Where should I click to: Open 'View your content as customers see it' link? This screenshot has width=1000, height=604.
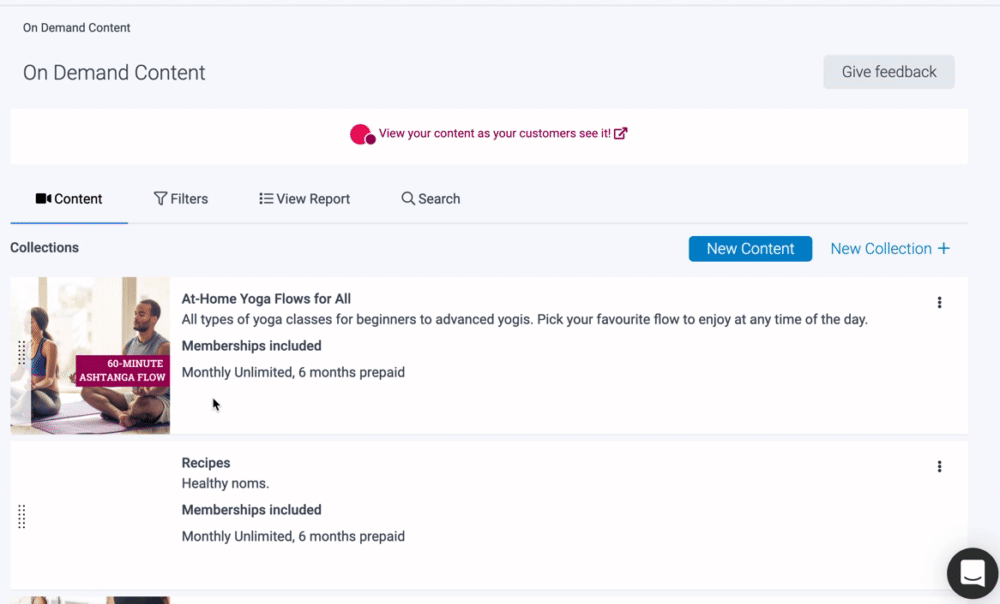[x=494, y=133]
